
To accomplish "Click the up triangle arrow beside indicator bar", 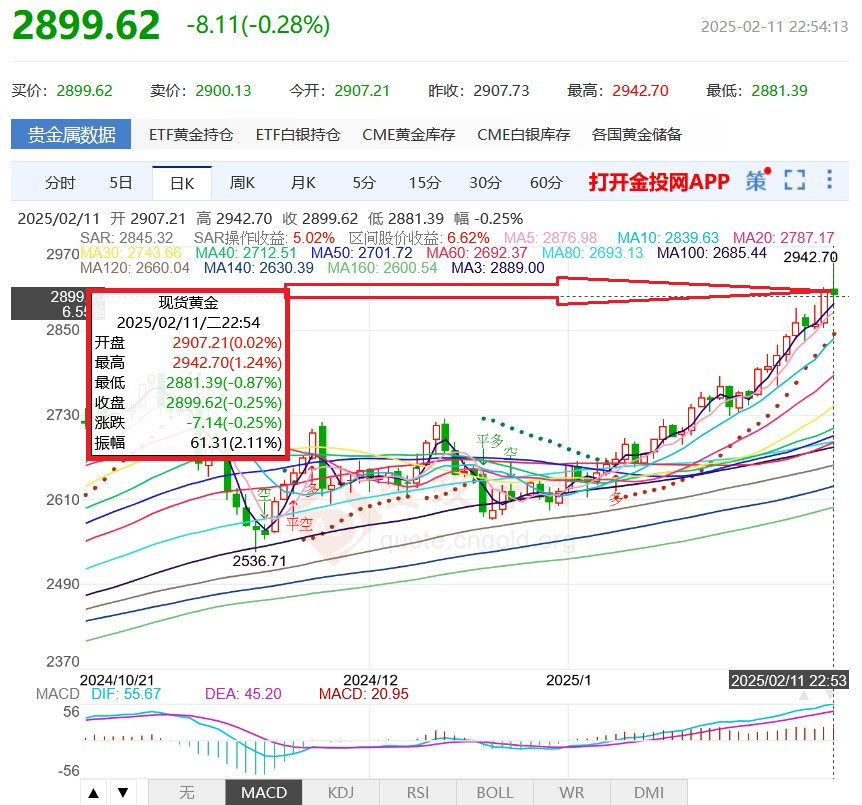I will pos(93,791).
